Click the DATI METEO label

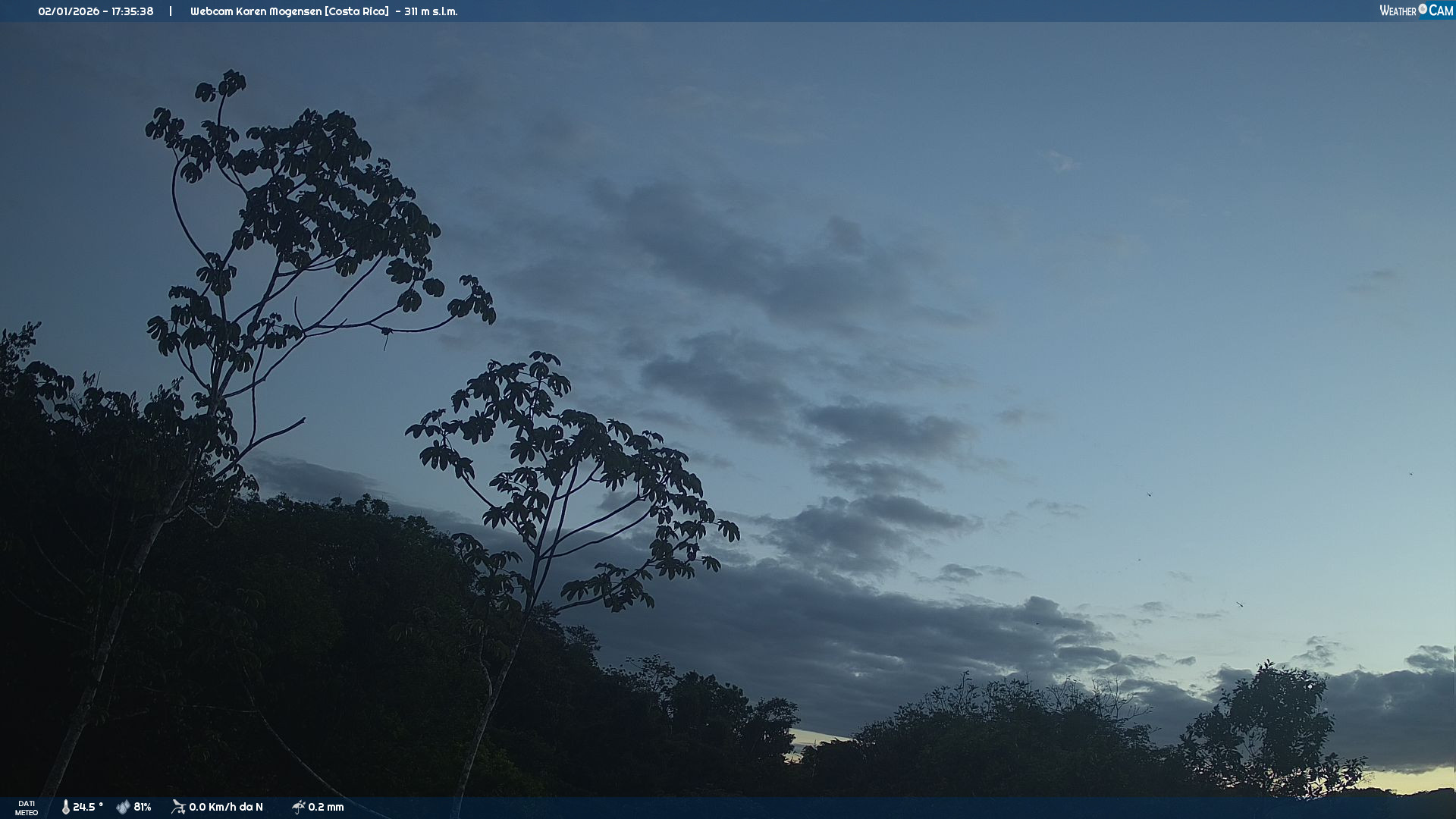(27, 808)
